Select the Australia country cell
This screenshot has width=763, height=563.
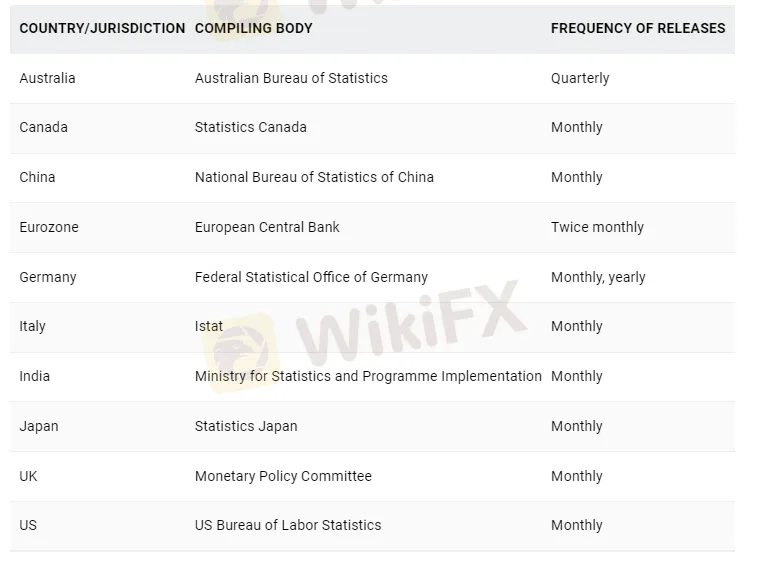coord(47,78)
